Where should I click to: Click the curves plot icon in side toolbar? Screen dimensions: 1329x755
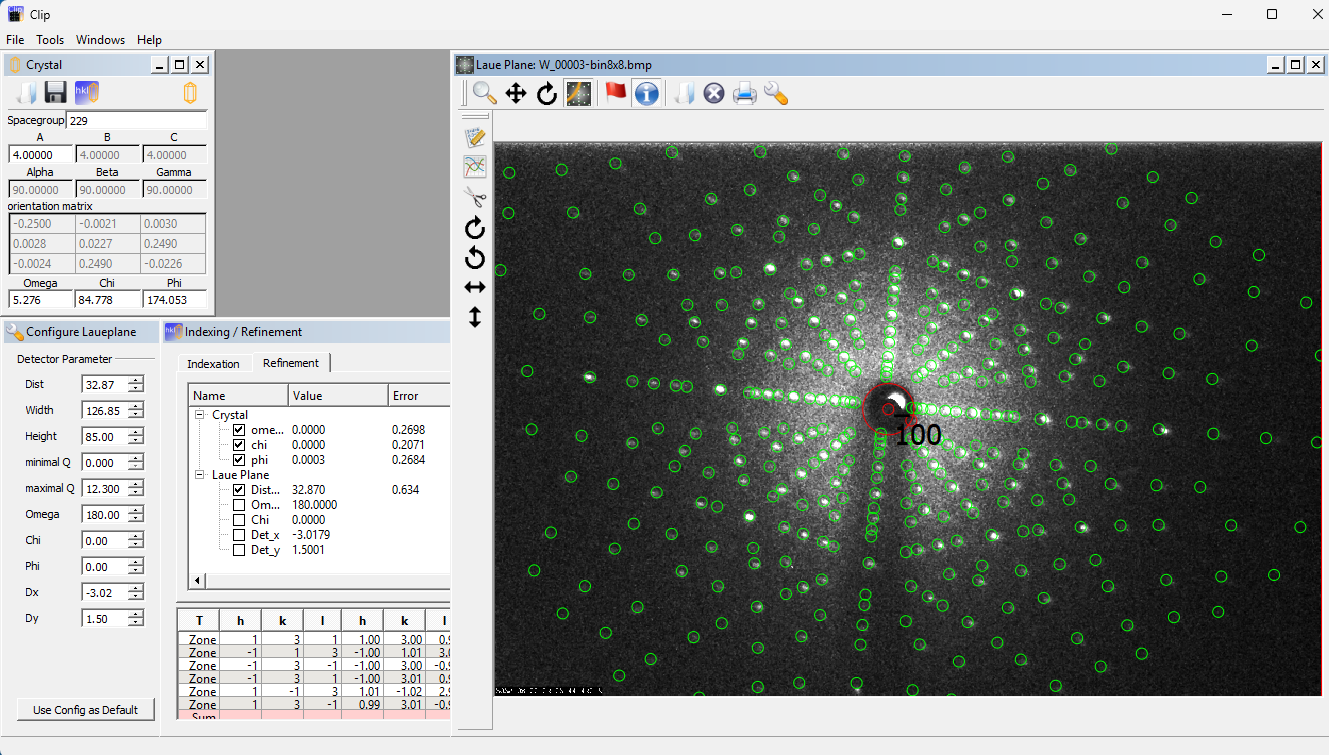click(x=475, y=167)
